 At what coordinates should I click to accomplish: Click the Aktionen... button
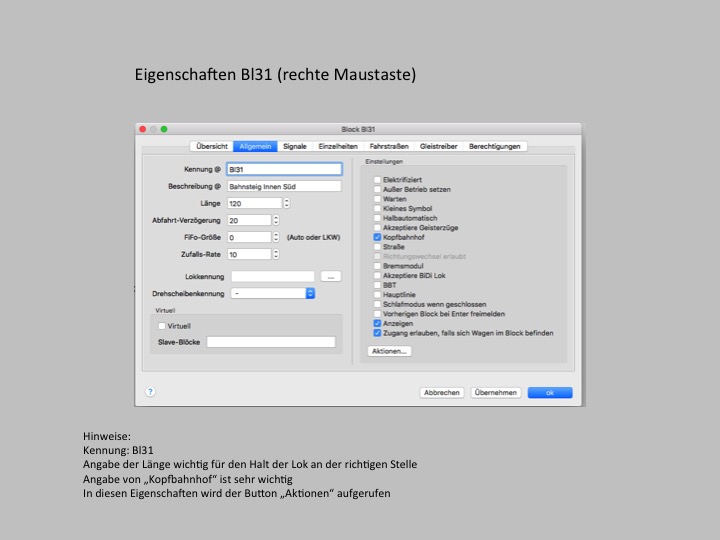(390, 351)
